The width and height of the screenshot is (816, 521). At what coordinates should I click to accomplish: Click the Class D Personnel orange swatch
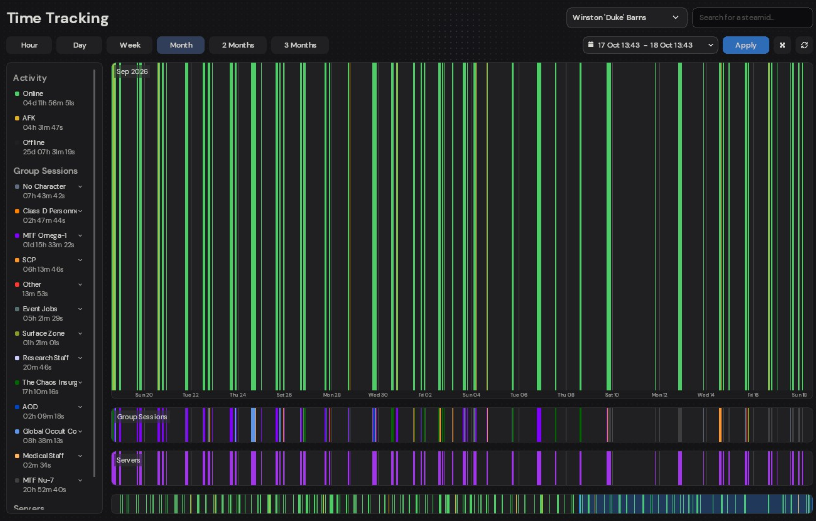coord(17,211)
